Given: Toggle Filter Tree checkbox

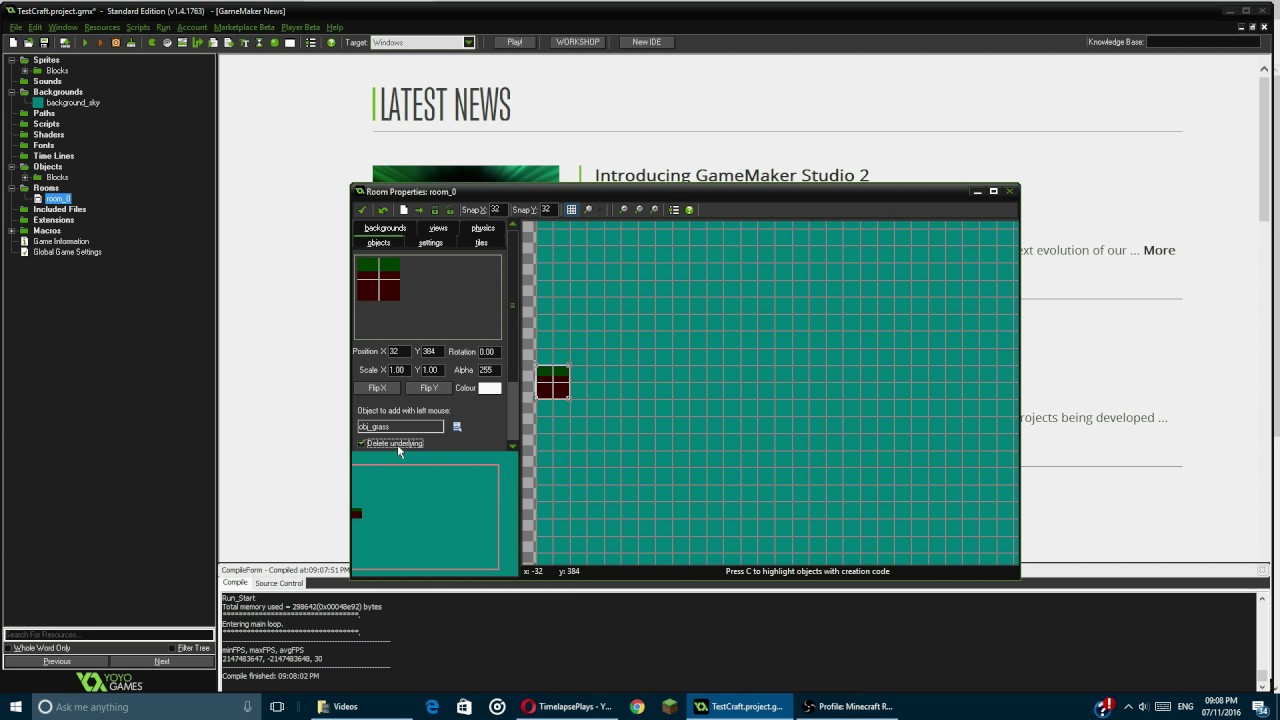Looking at the screenshot, I should [172, 648].
